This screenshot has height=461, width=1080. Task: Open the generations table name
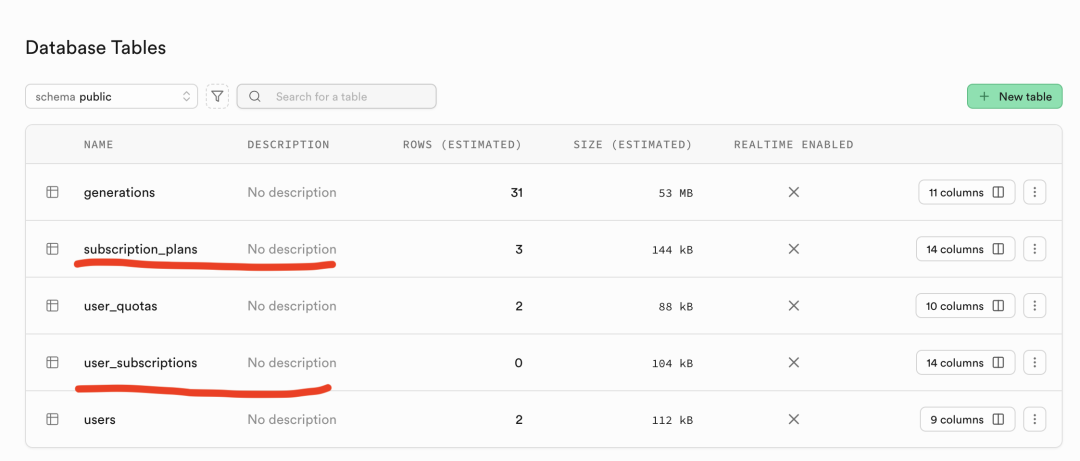coord(119,192)
